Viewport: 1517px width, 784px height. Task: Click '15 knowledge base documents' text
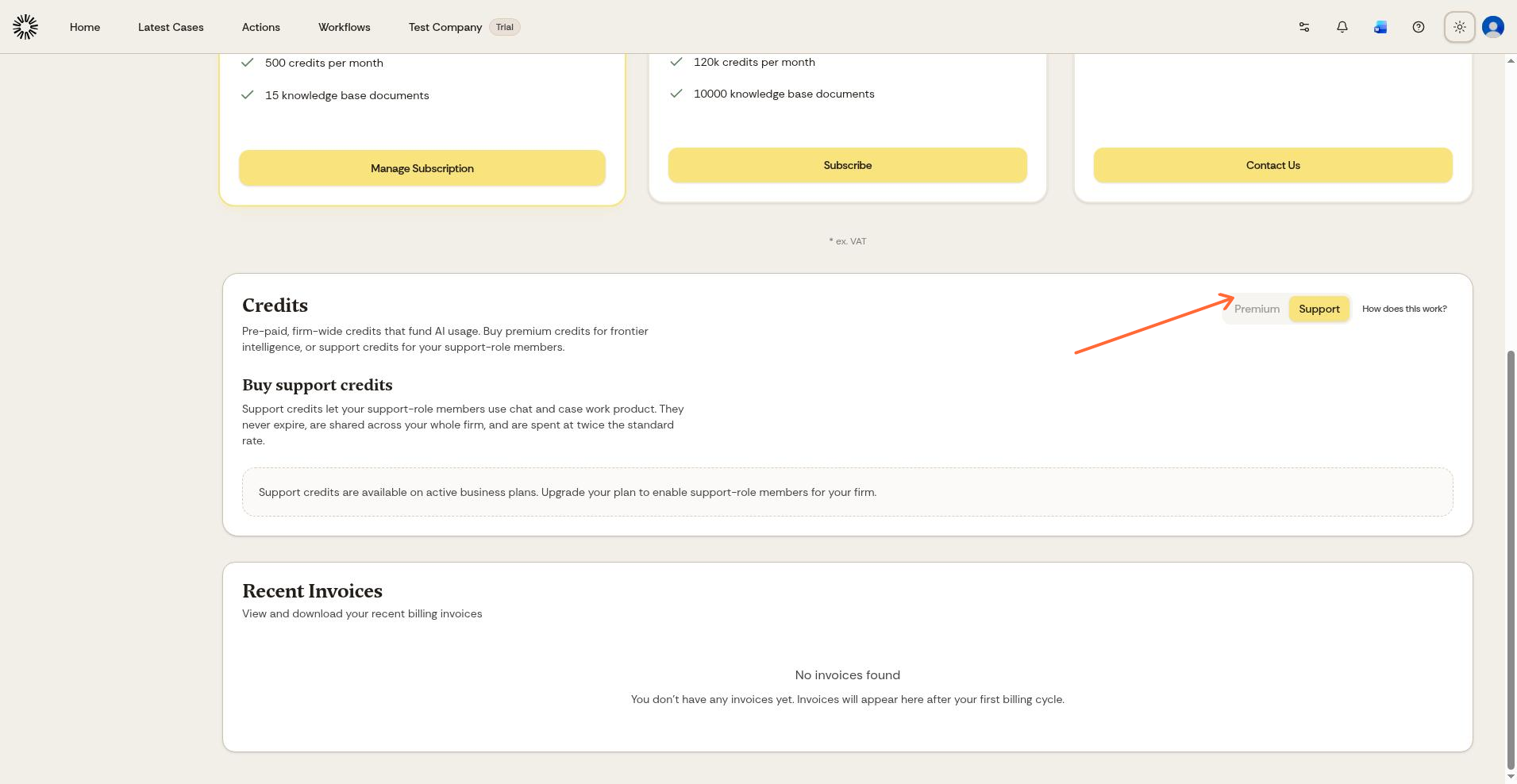(x=347, y=95)
